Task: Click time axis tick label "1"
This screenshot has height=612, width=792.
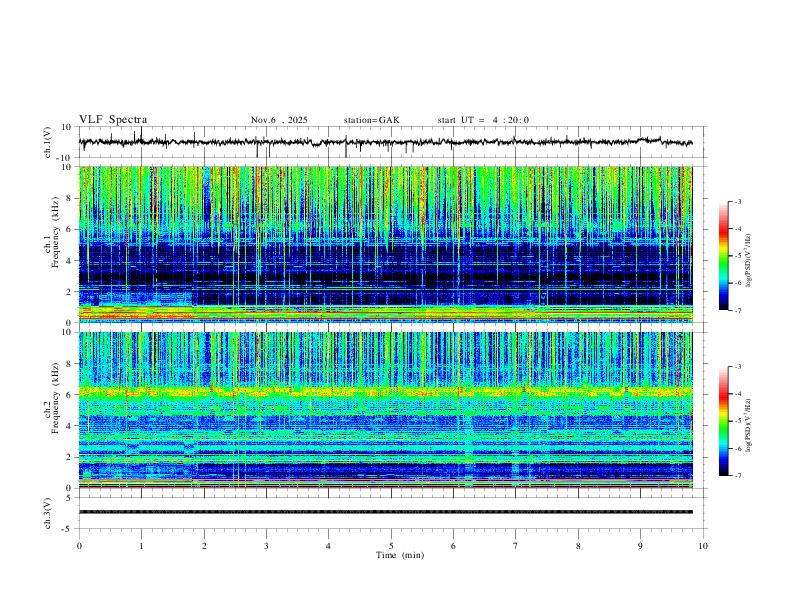Action: tap(141, 546)
